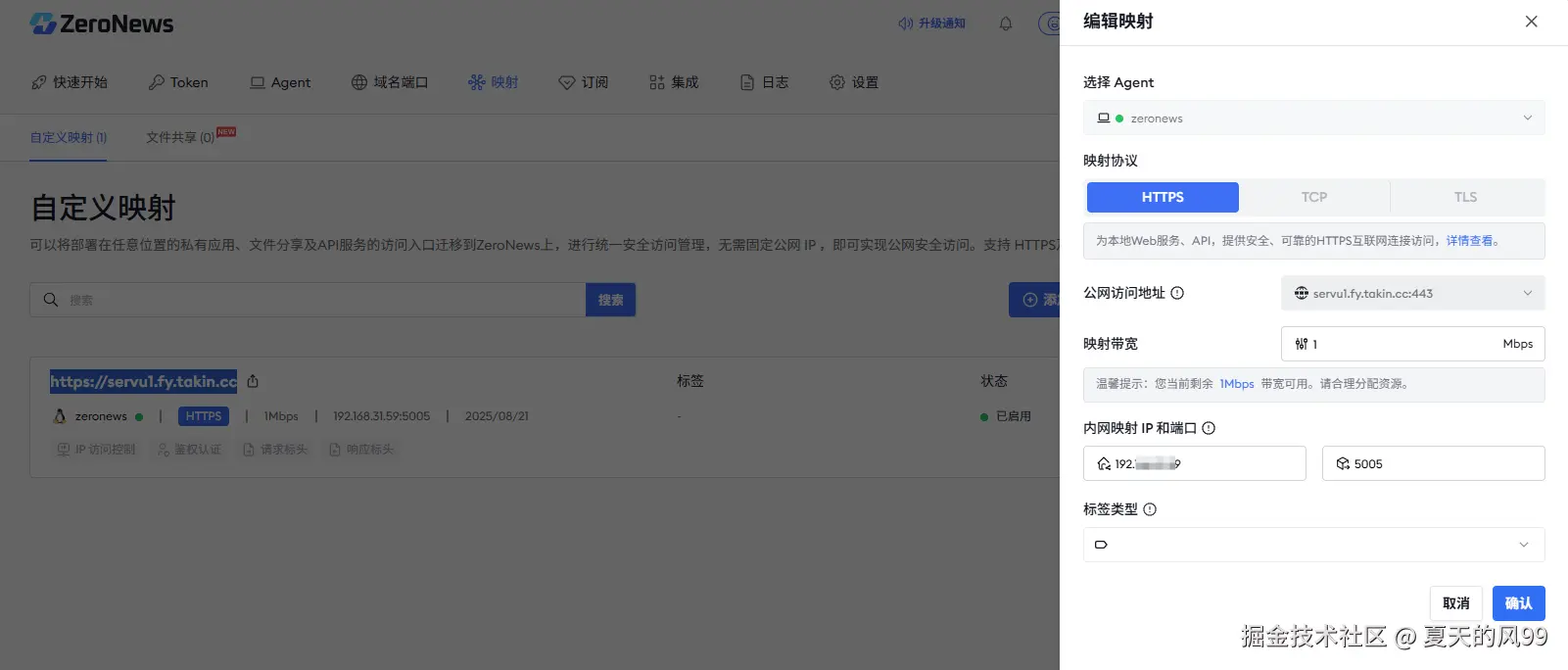Click the 取消 button
This screenshot has width=1568, height=670.
click(x=1455, y=603)
